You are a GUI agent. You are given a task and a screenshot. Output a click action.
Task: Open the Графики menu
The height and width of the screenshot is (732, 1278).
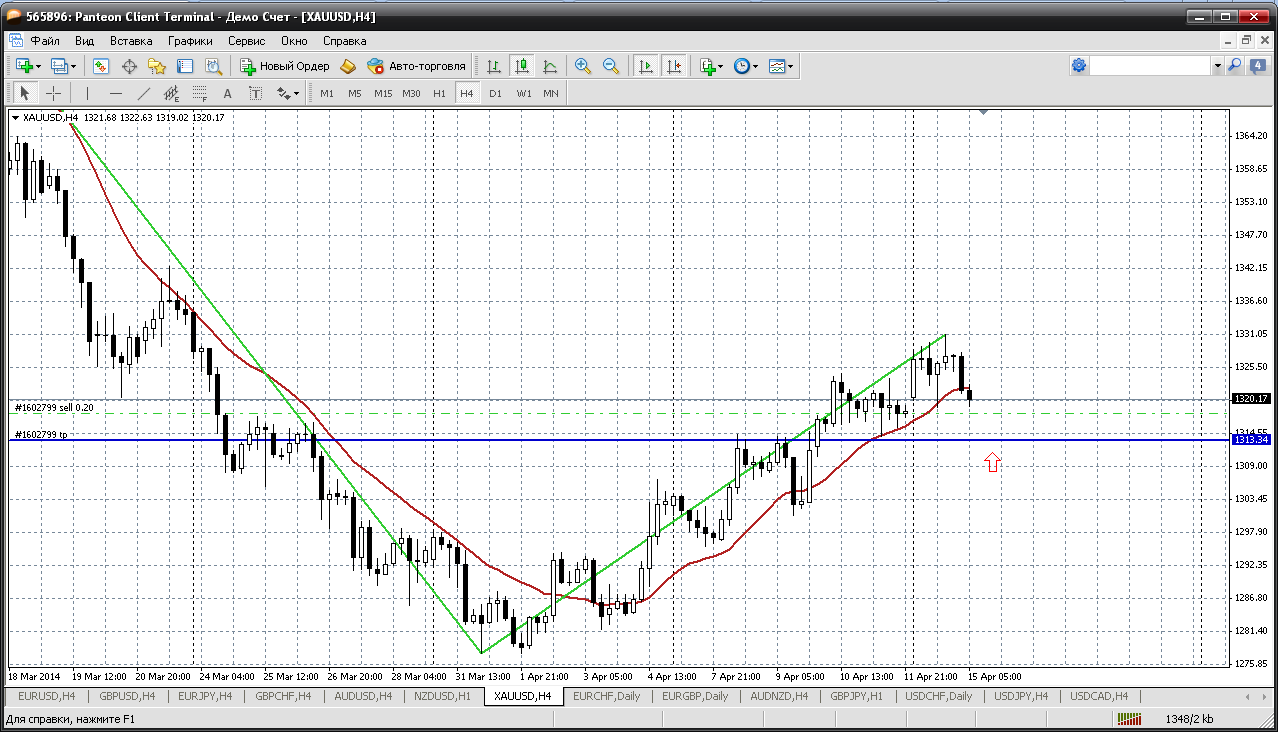190,41
